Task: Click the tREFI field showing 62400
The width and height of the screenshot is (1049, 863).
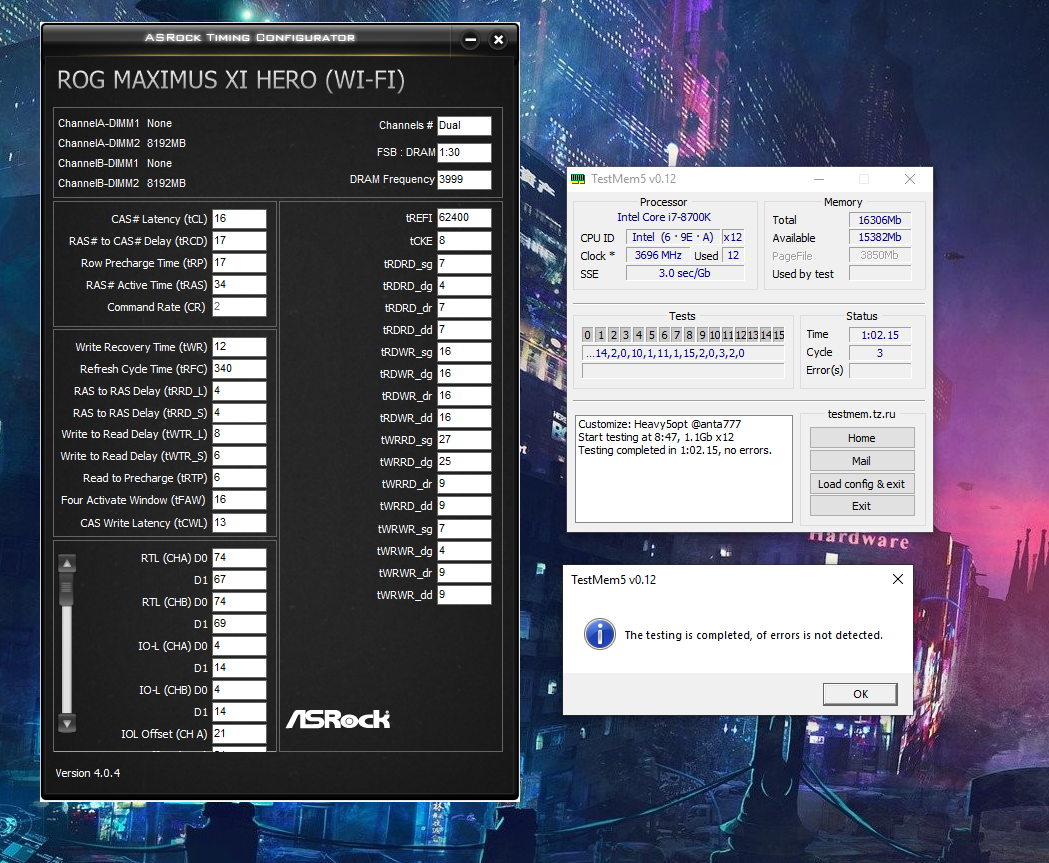Action: coord(464,218)
